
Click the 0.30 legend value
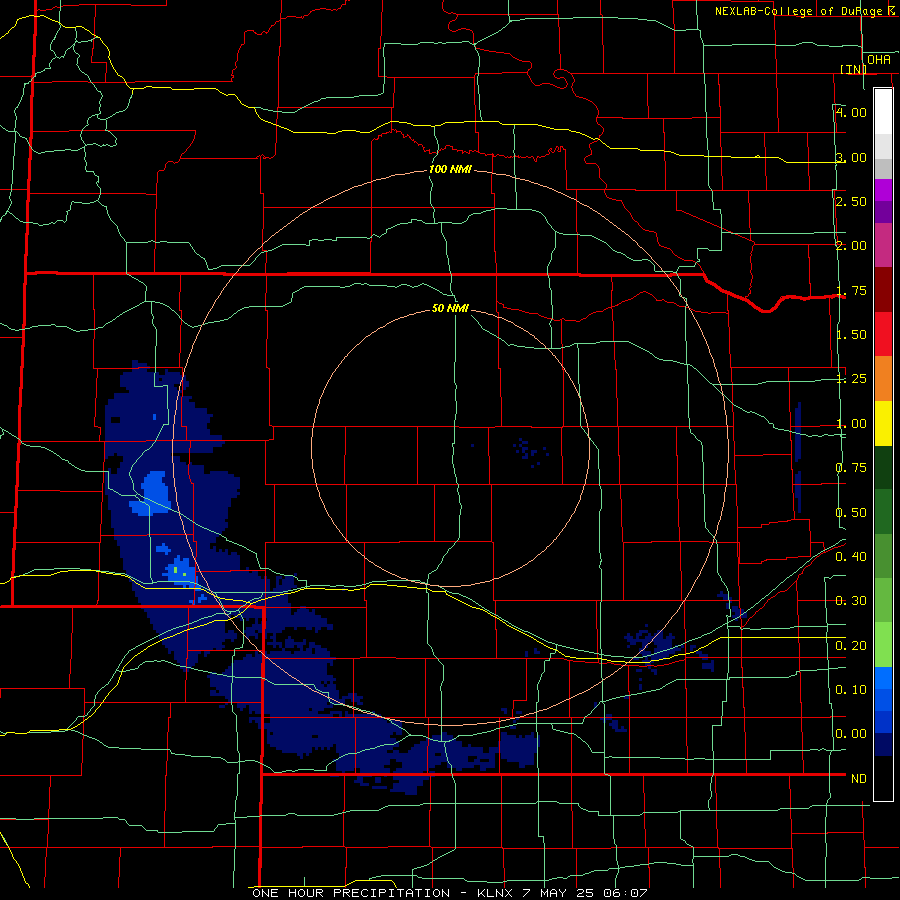[x=851, y=601]
